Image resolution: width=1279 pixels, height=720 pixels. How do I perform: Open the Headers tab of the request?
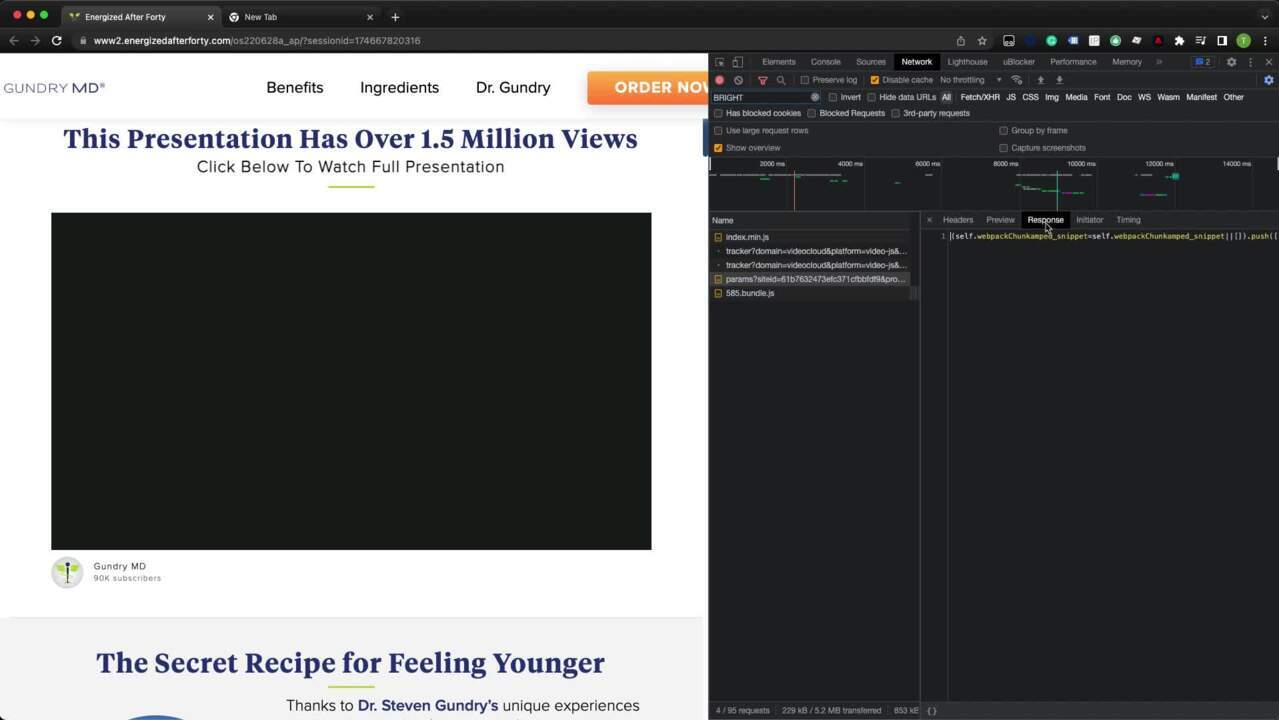[x=958, y=220]
